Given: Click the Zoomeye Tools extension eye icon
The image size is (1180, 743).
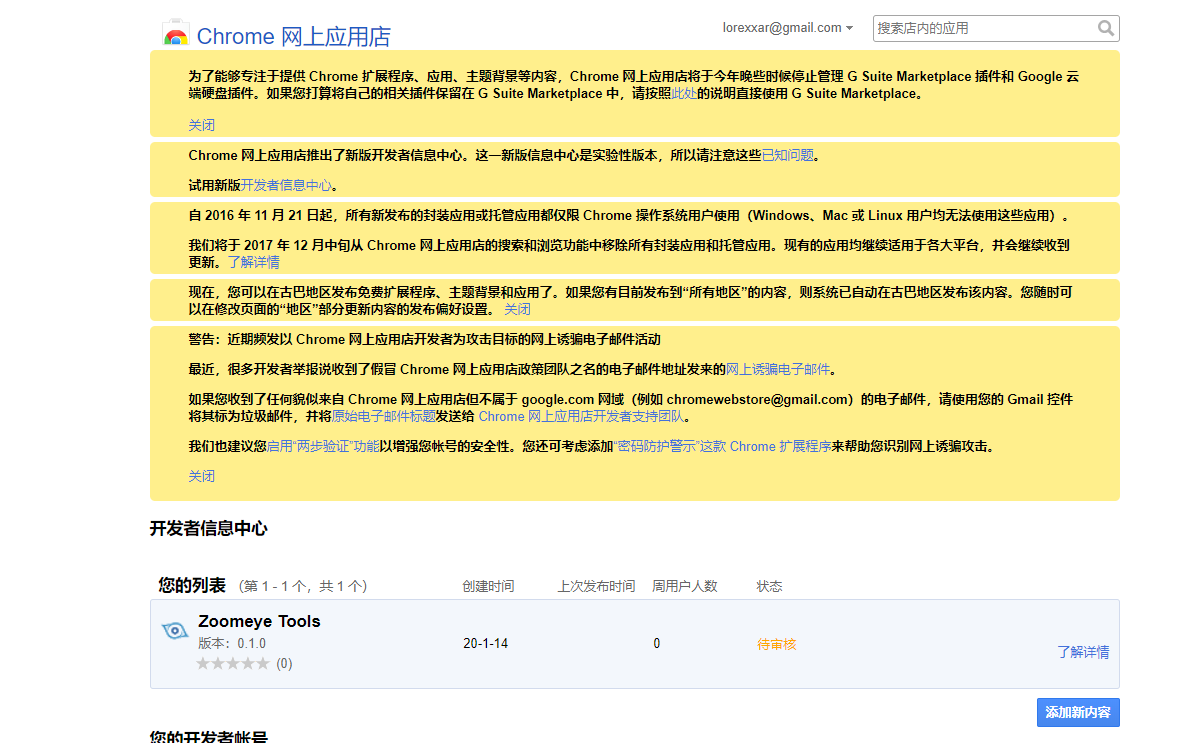Looking at the screenshot, I should click(175, 631).
